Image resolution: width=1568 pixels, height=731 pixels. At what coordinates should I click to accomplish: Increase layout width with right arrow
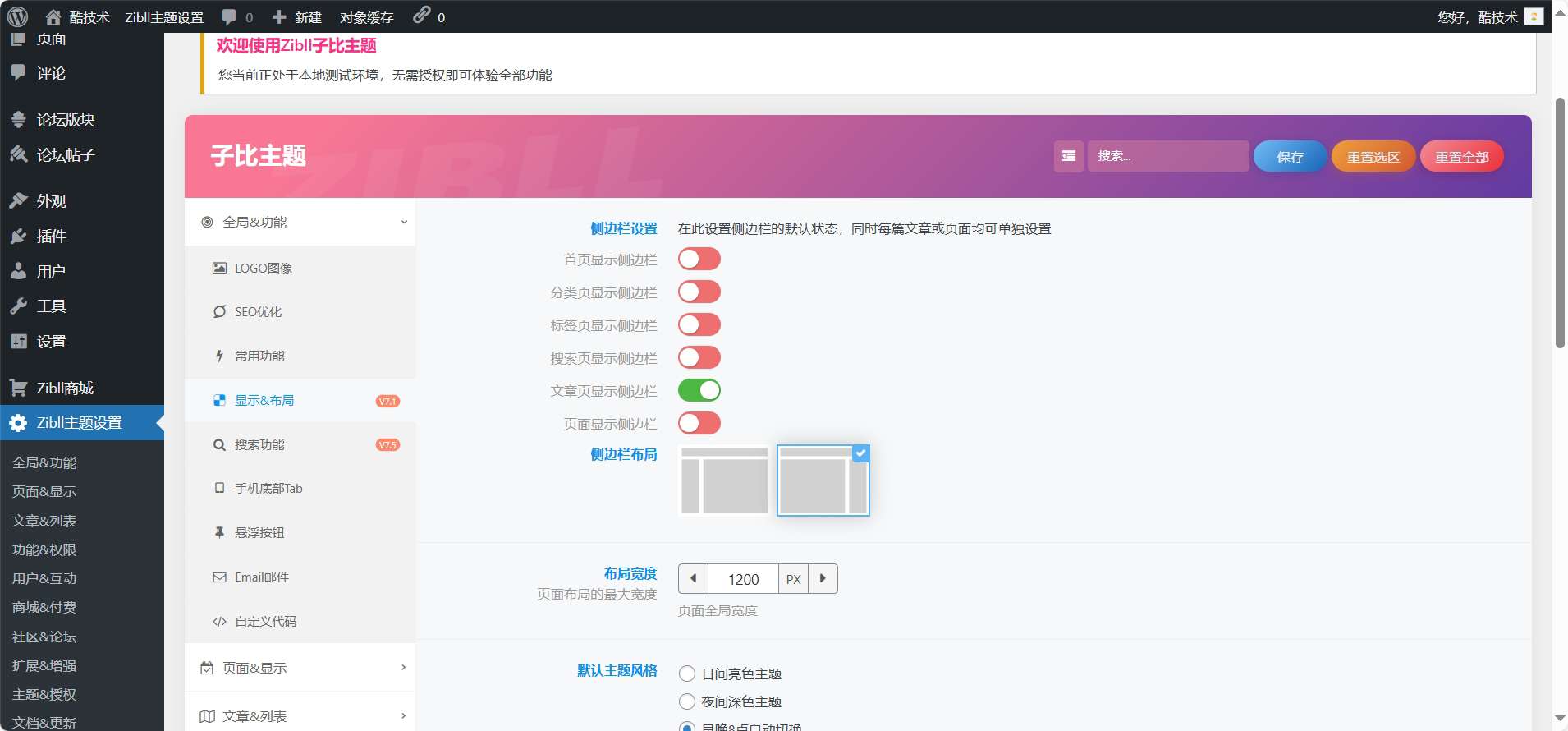click(x=823, y=579)
